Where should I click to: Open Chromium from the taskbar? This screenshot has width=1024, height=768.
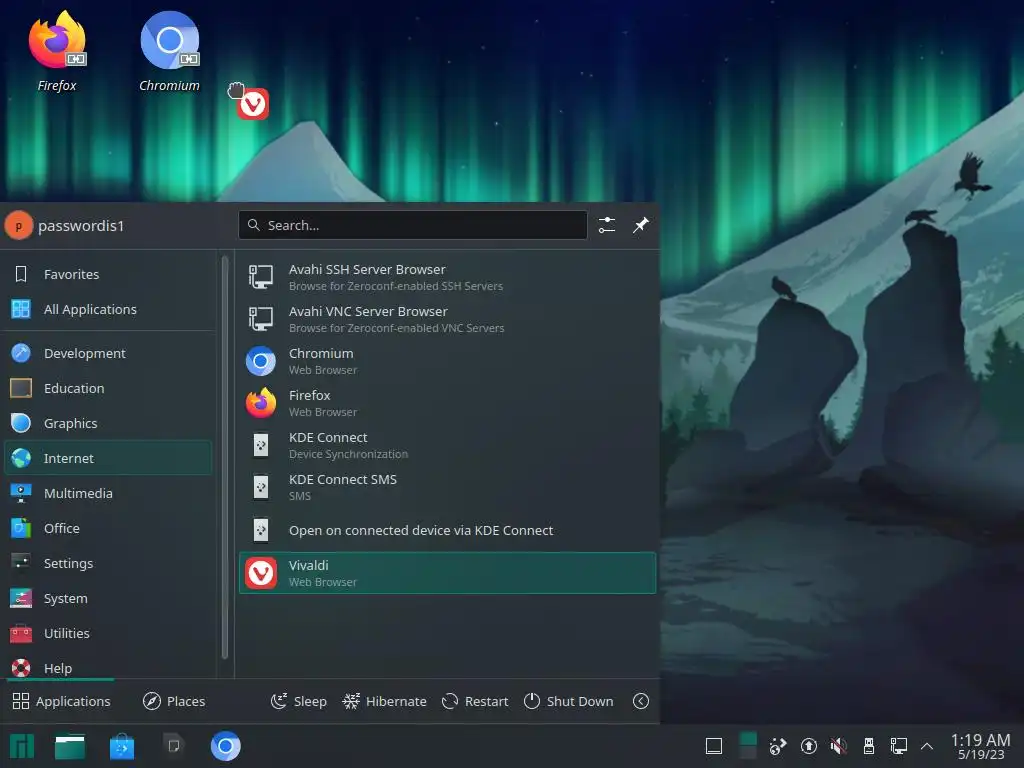coord(225,746)
